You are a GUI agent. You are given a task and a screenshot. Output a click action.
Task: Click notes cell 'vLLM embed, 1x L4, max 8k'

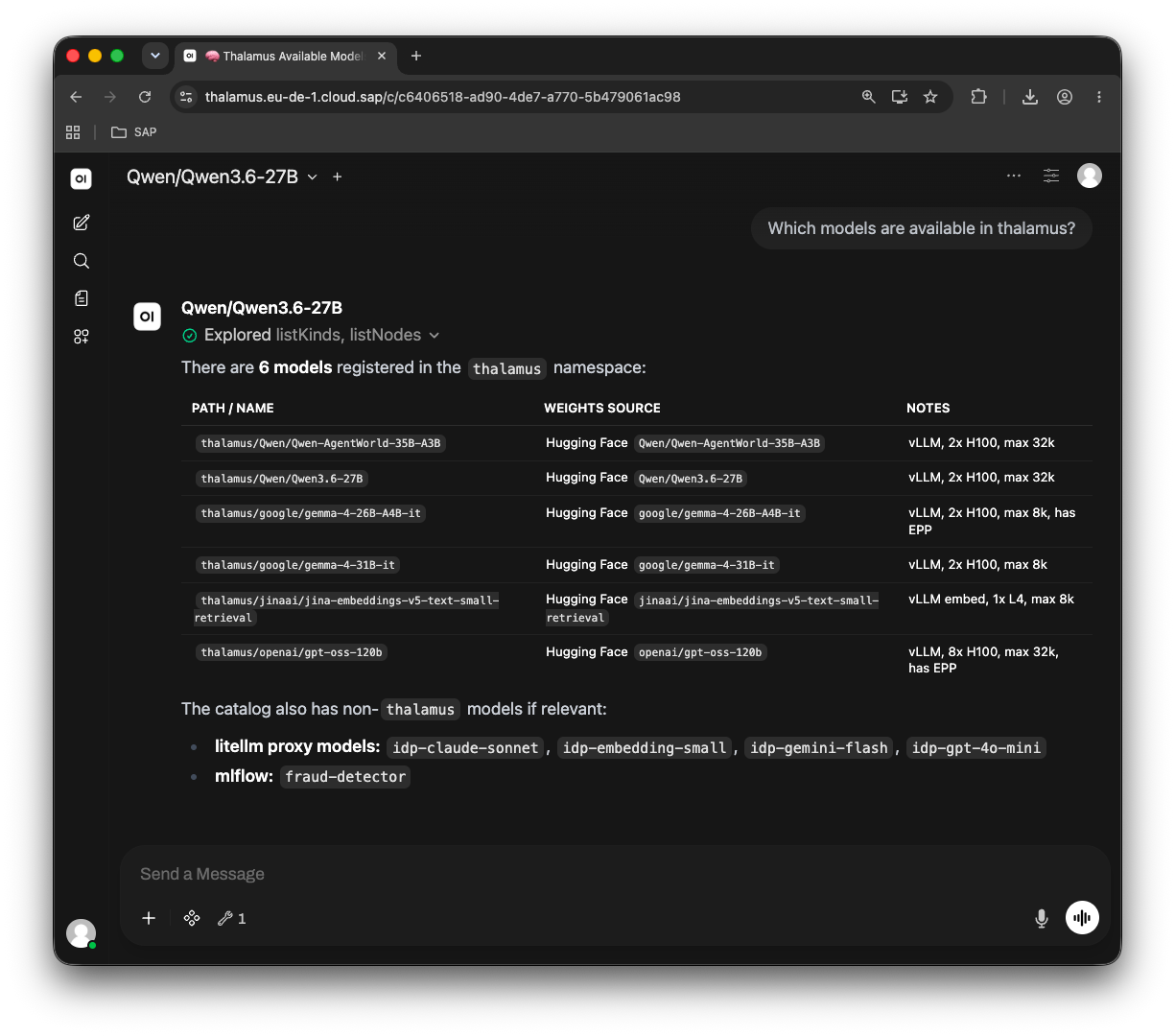[991, 600]
